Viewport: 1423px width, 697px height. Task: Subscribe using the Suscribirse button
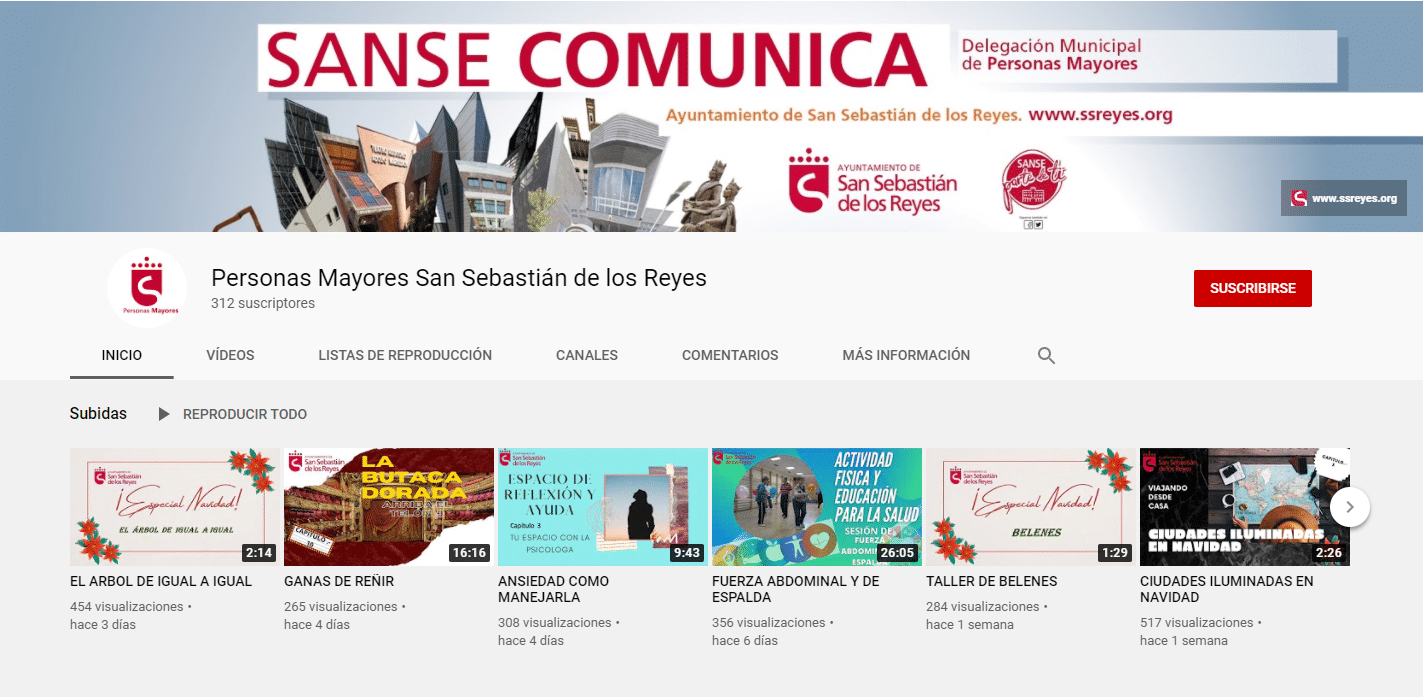point(1252,288)
